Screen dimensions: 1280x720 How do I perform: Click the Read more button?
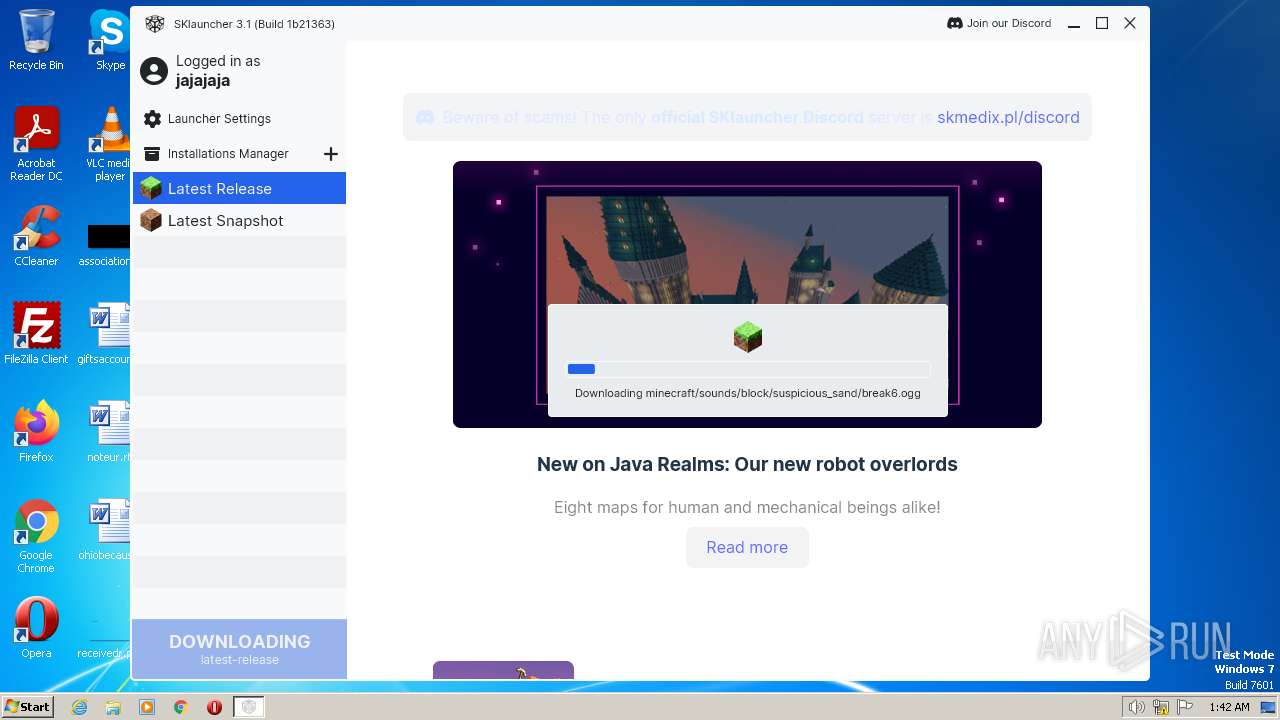coord(747,547)
